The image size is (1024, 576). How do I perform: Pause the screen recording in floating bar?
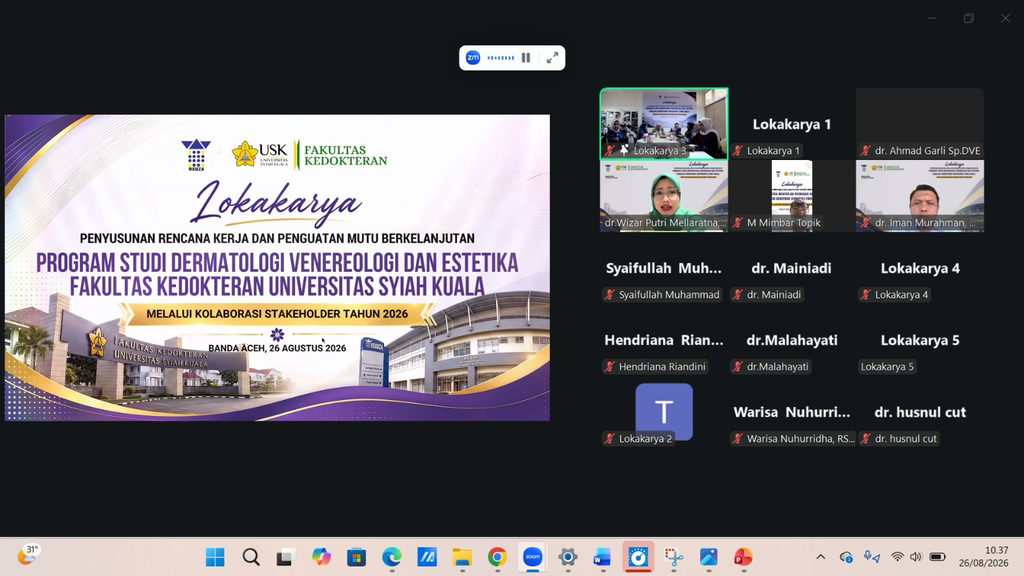coord(526,57)
